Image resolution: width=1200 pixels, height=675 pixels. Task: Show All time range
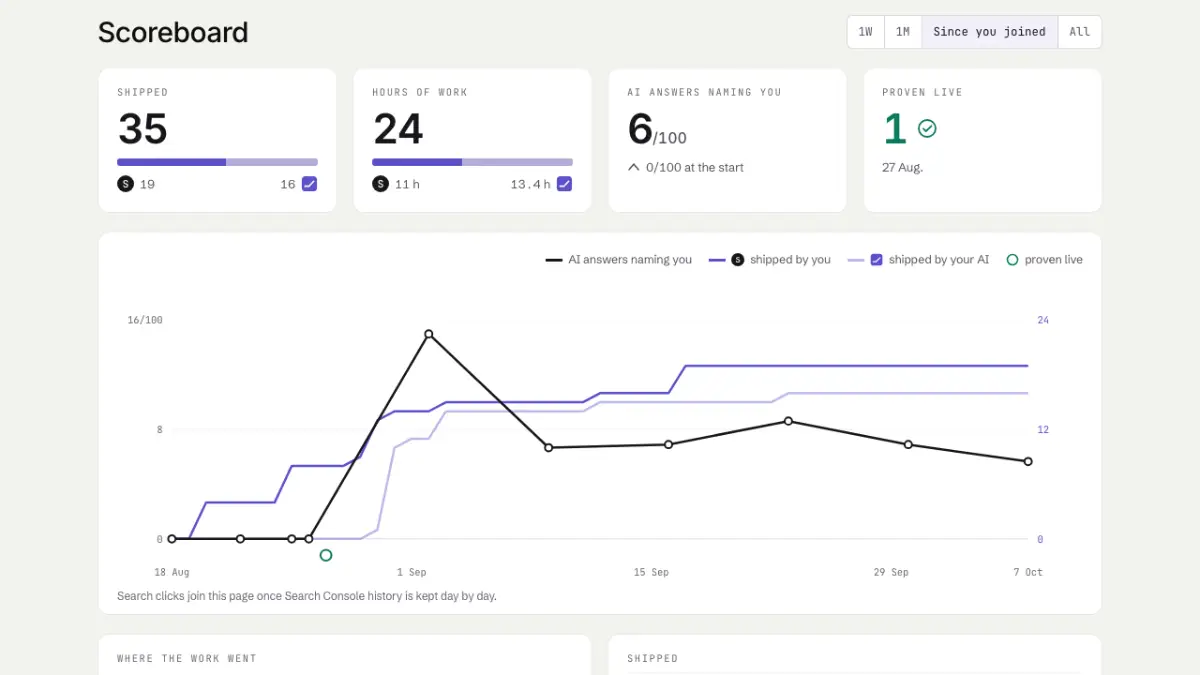click(x=1079, y=32)
